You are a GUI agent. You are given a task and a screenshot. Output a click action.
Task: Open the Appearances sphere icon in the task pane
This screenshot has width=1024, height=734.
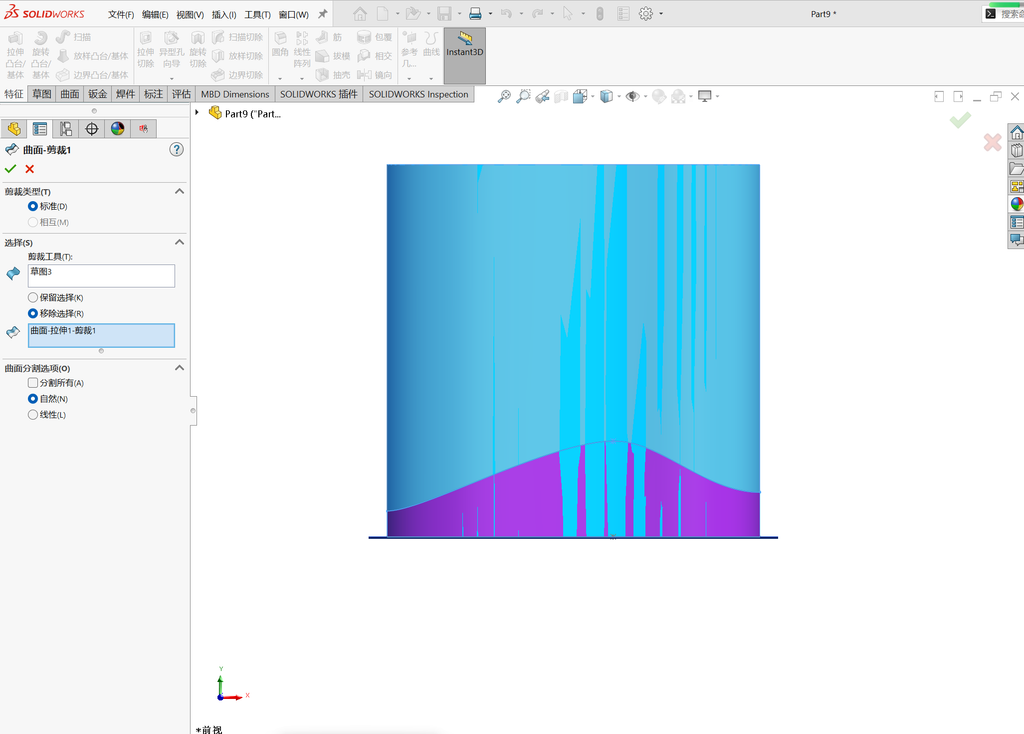[x=1017, y=204]
